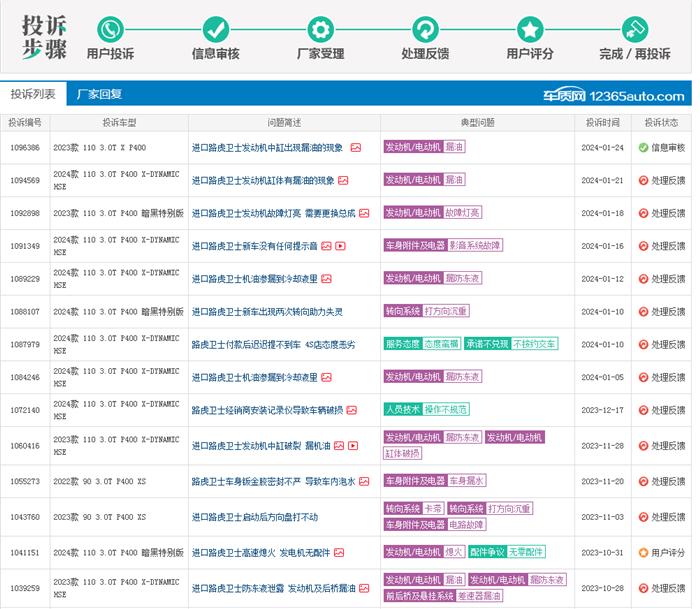Open image icon for complaint 1089229
Screen dimensions: 700x609
point(326,279)
